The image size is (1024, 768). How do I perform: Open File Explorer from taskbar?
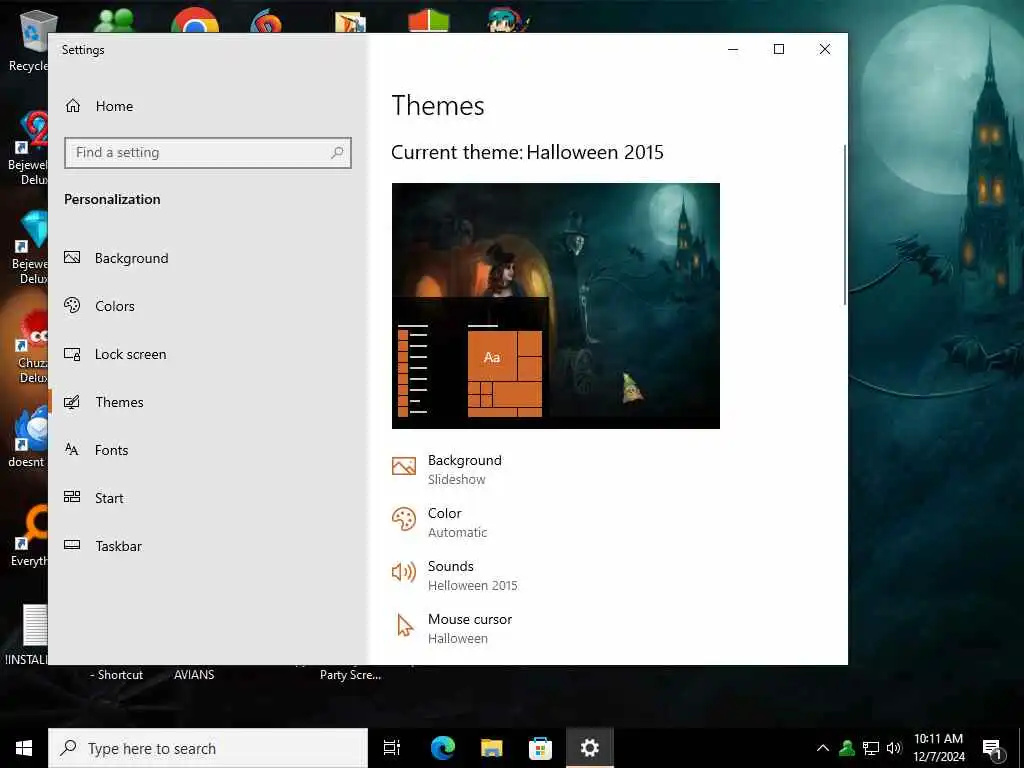[x=492, y=748]
